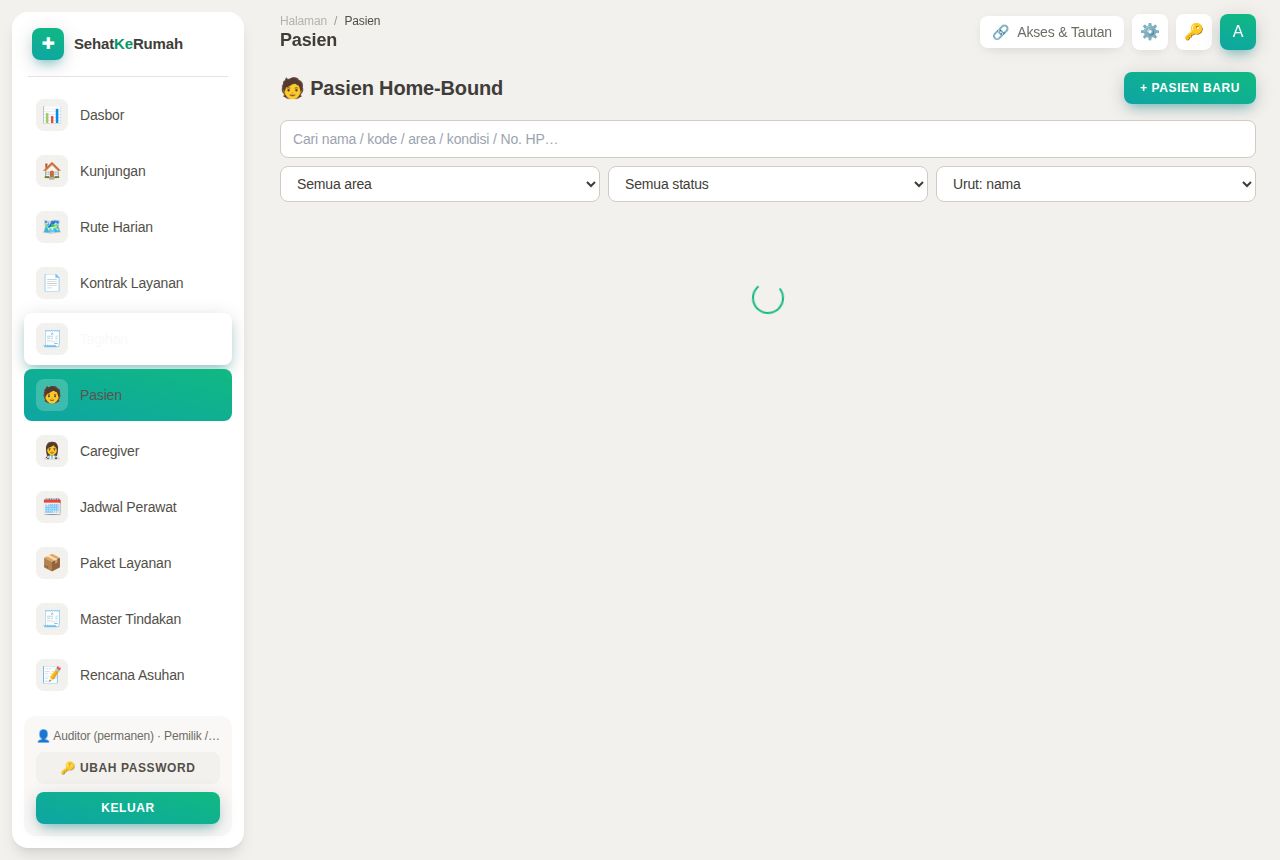Open Rute Harian map icon
This screenshot has width=1280, height=860.
(52, 227)
